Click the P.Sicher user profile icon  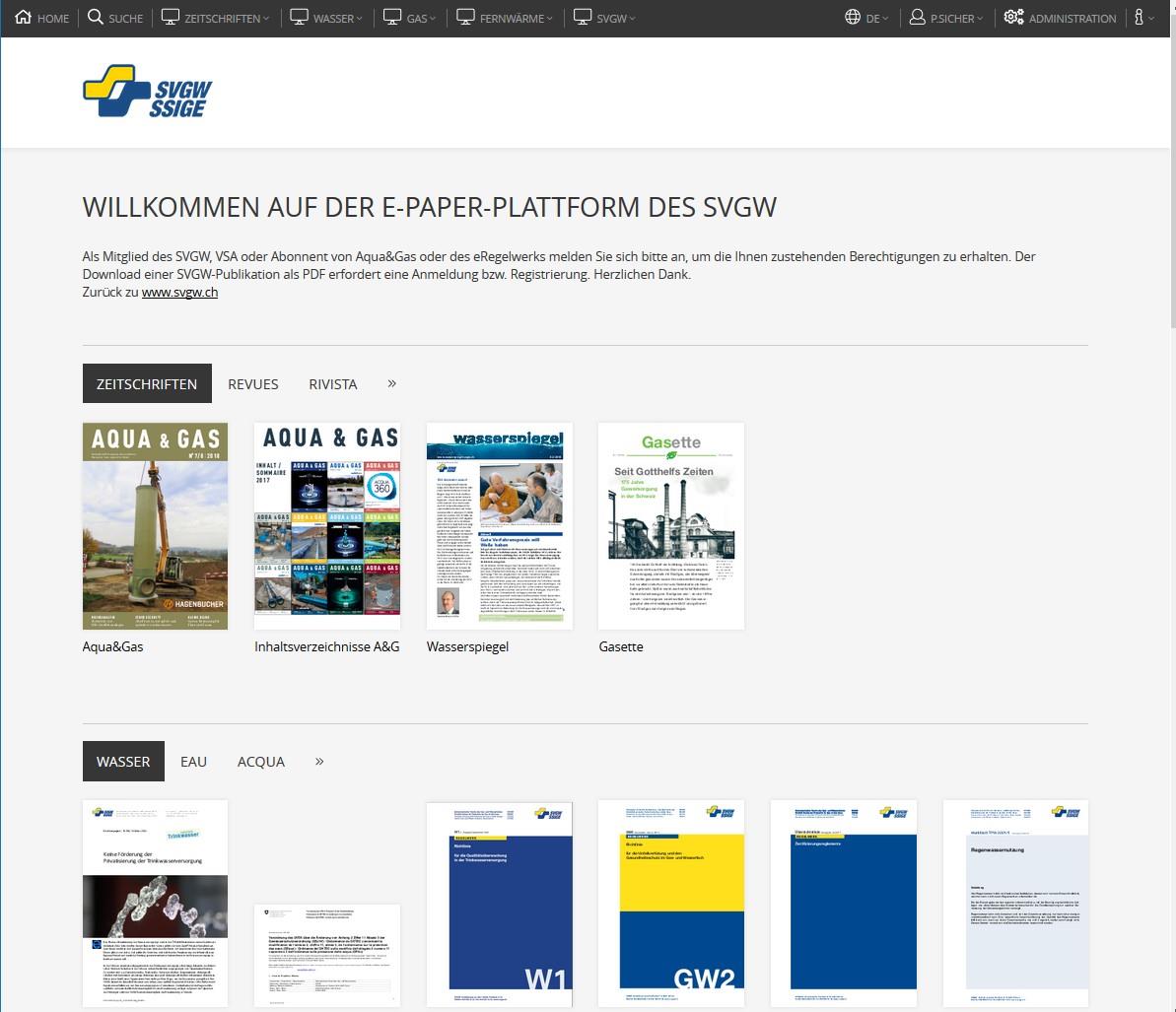coord(918,18)
